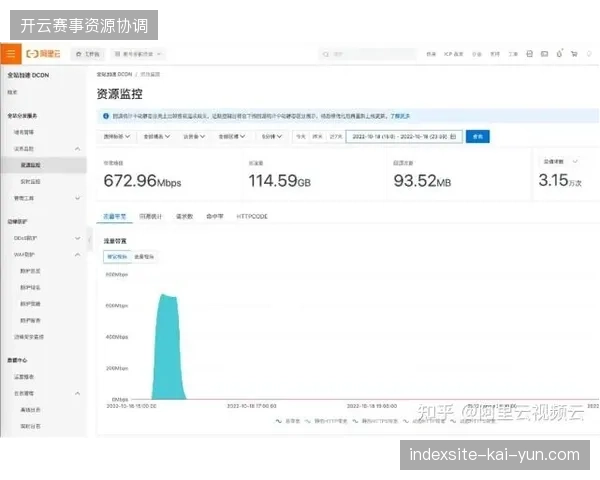The height and width of the screenshot is (480, 600).
Task: Select the 流量视图 chart view toggle
Action: [x=144, y=256]
